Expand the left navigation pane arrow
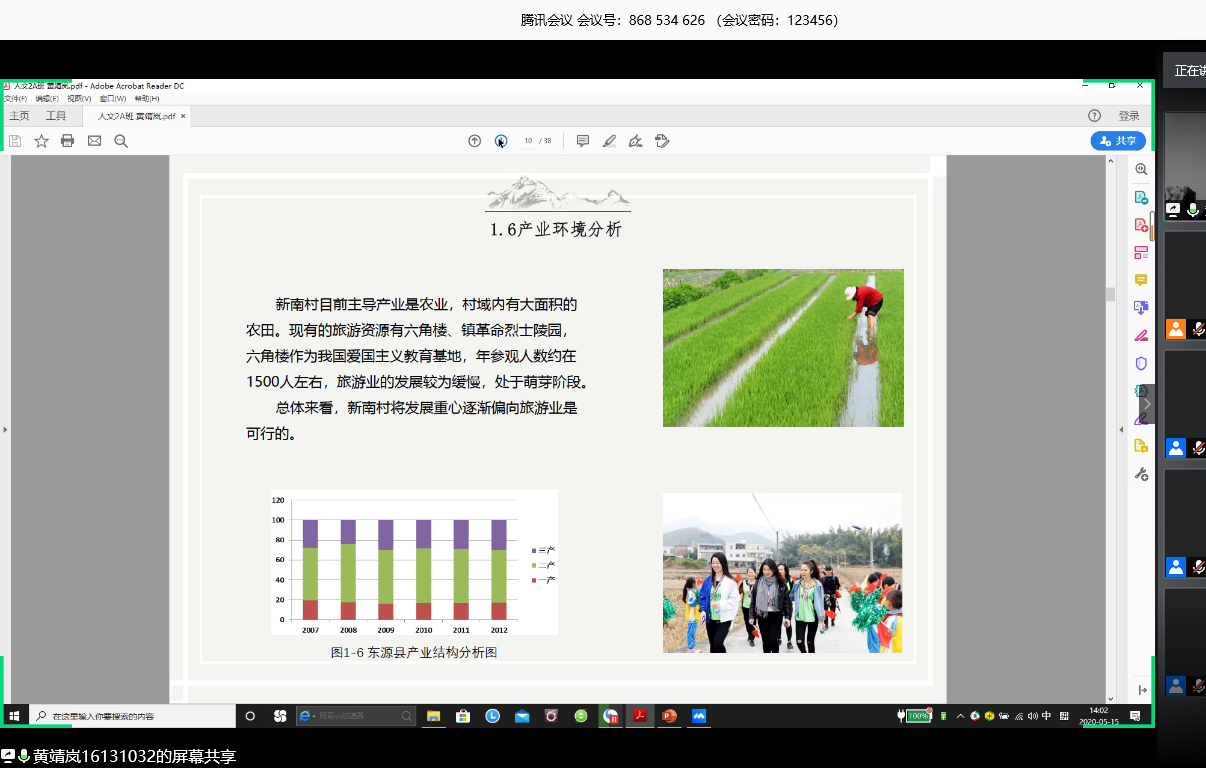 [x=5, y=429]
